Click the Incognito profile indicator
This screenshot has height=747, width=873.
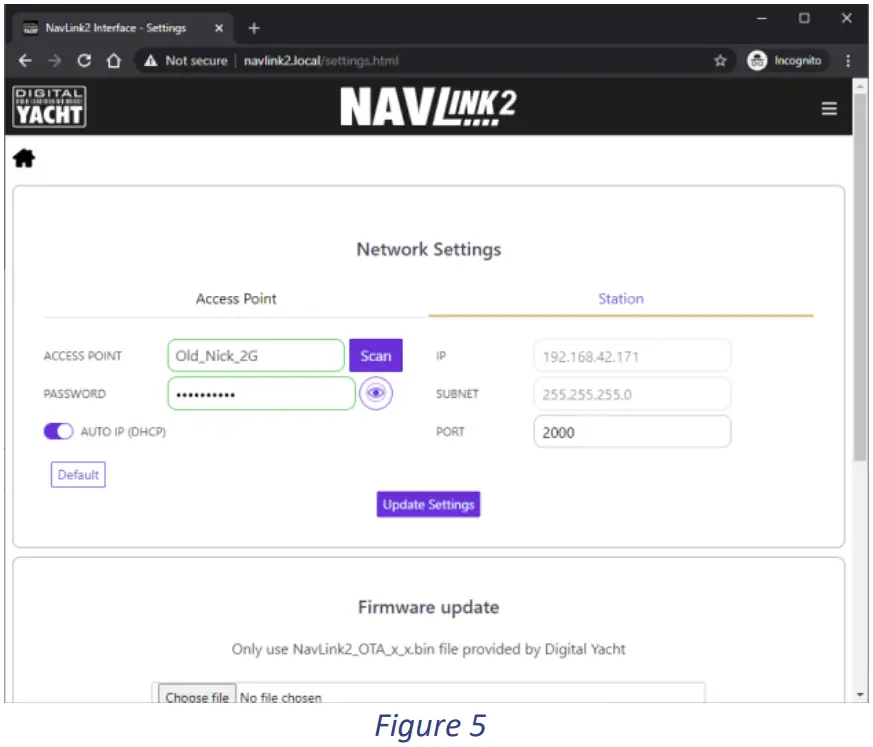pos(786,60)
